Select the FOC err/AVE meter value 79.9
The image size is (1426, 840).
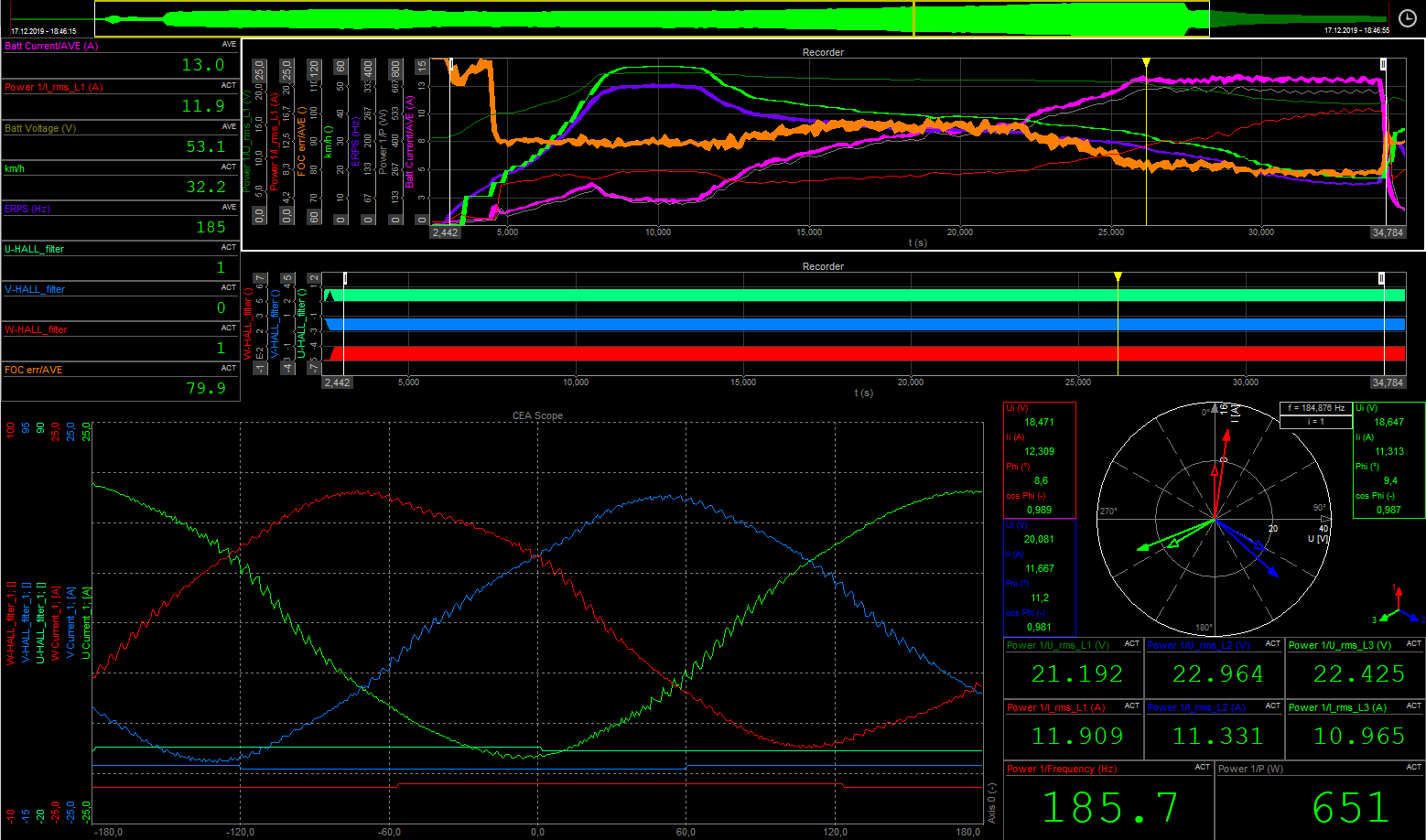pyautogui.click(x=205, y=388)
